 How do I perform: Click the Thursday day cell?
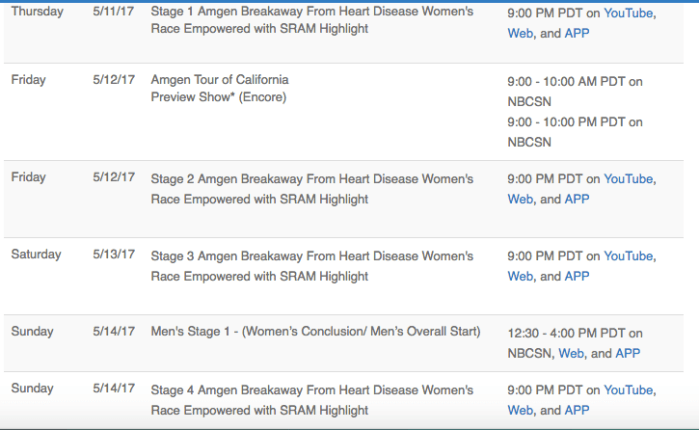pyautogui.click(x=37, y=12)
